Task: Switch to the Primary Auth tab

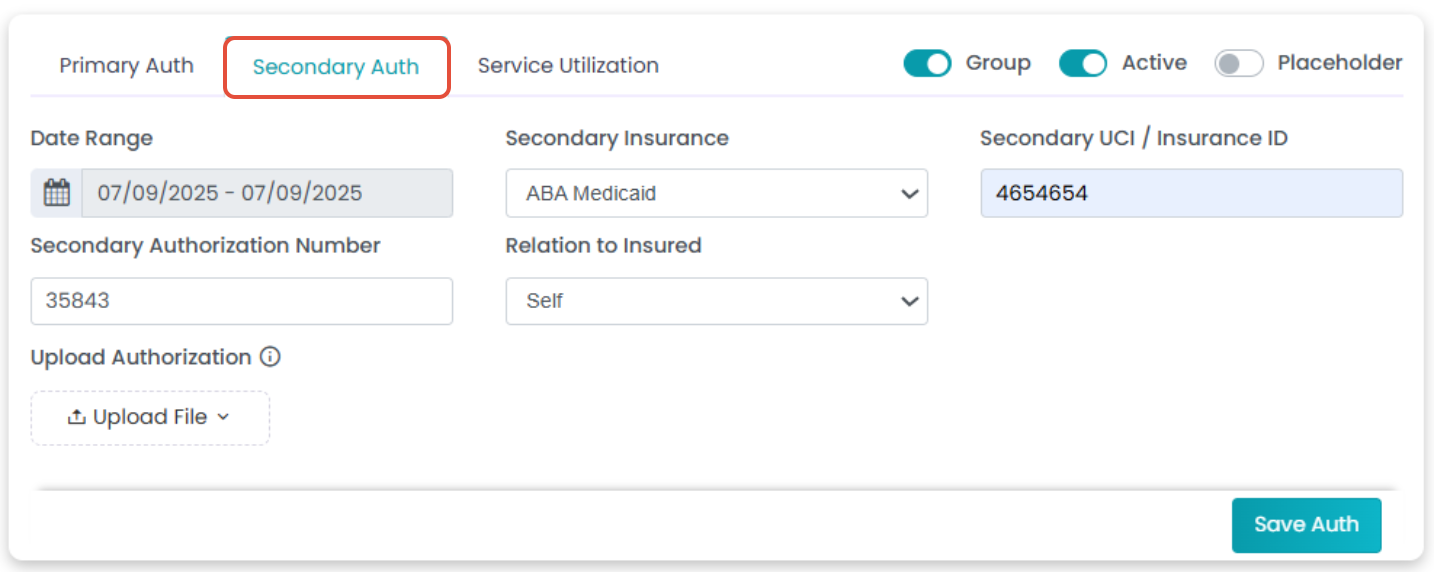Action: coord(126,66)
